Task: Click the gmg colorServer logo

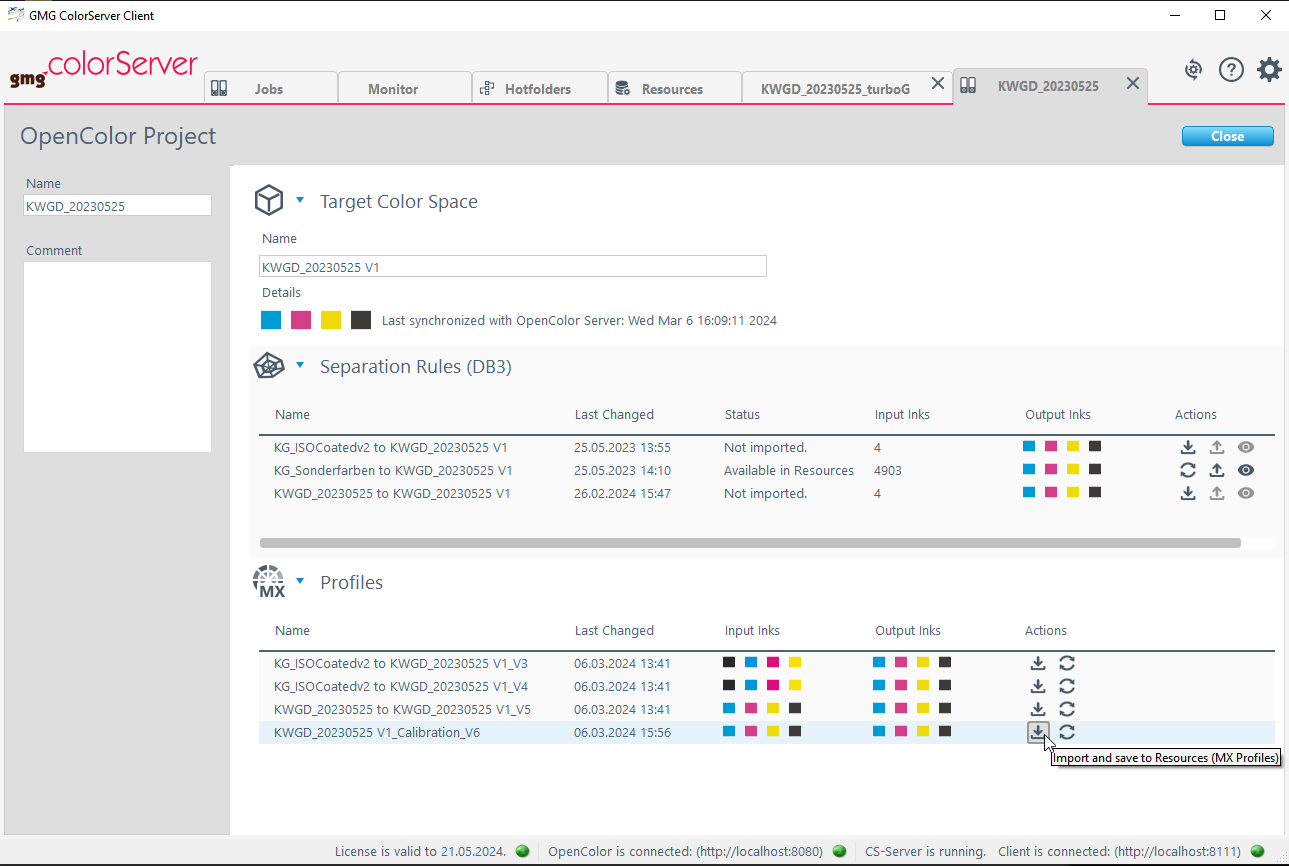Action: (x=103, y=70)
